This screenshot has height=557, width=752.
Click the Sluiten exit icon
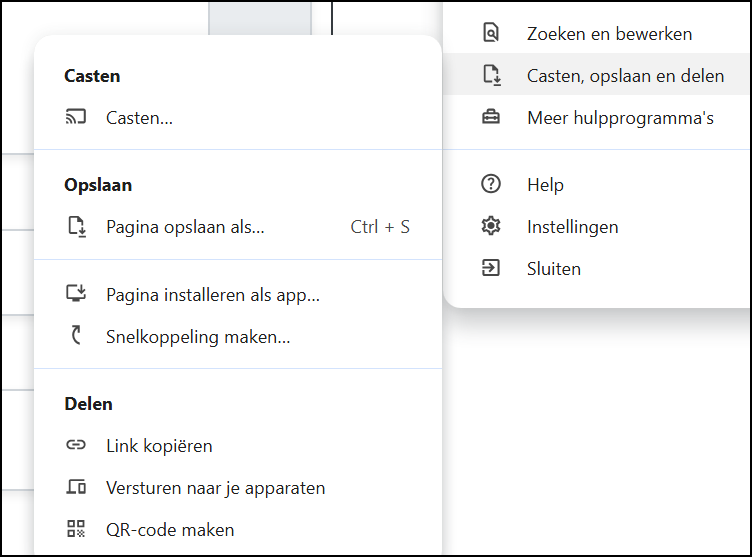coord(491,268)
